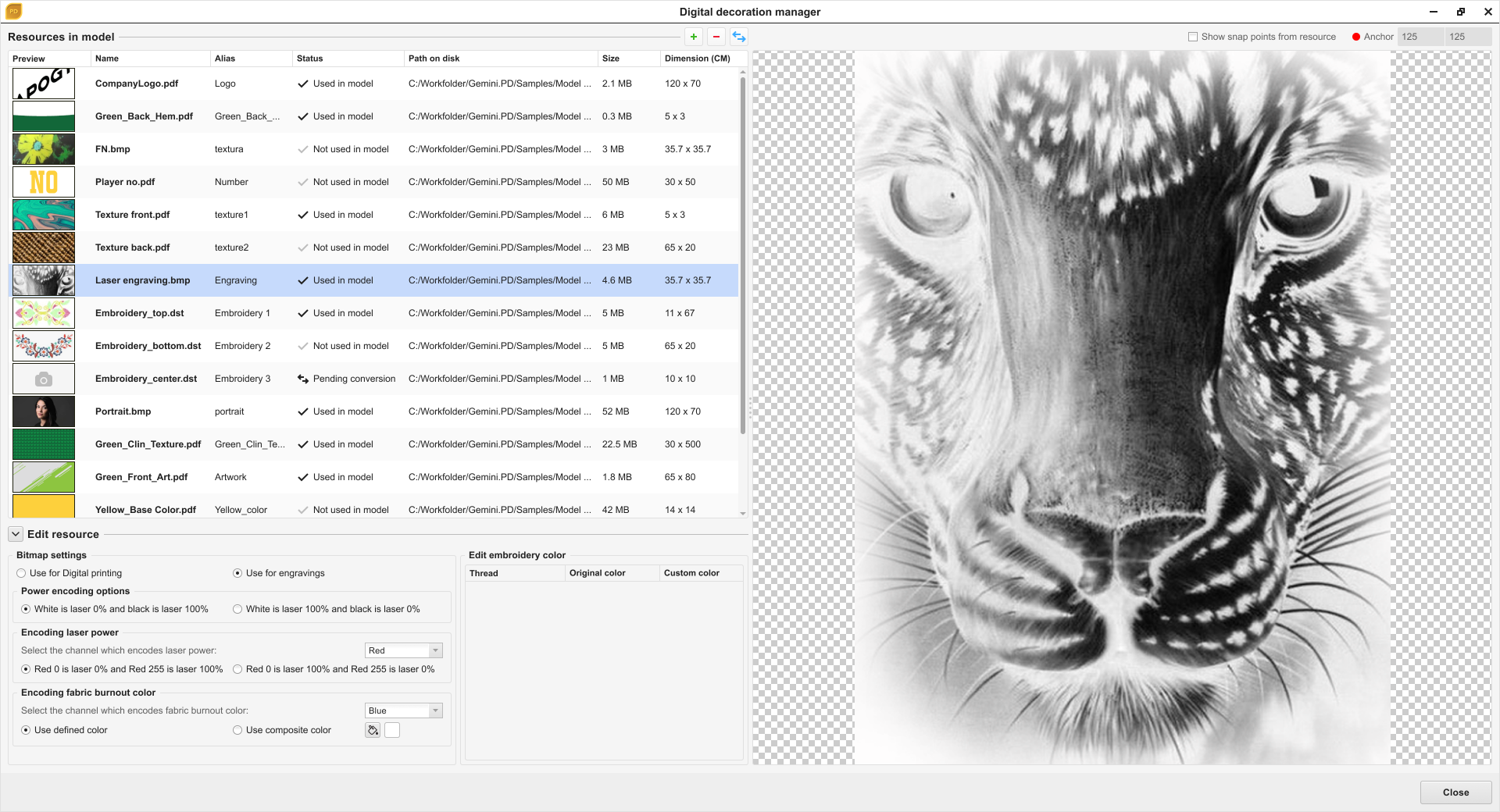Select White is laser 100% option
This screenshot has height=812, width=1500.
pyautogui.click(x=237, y=609)
